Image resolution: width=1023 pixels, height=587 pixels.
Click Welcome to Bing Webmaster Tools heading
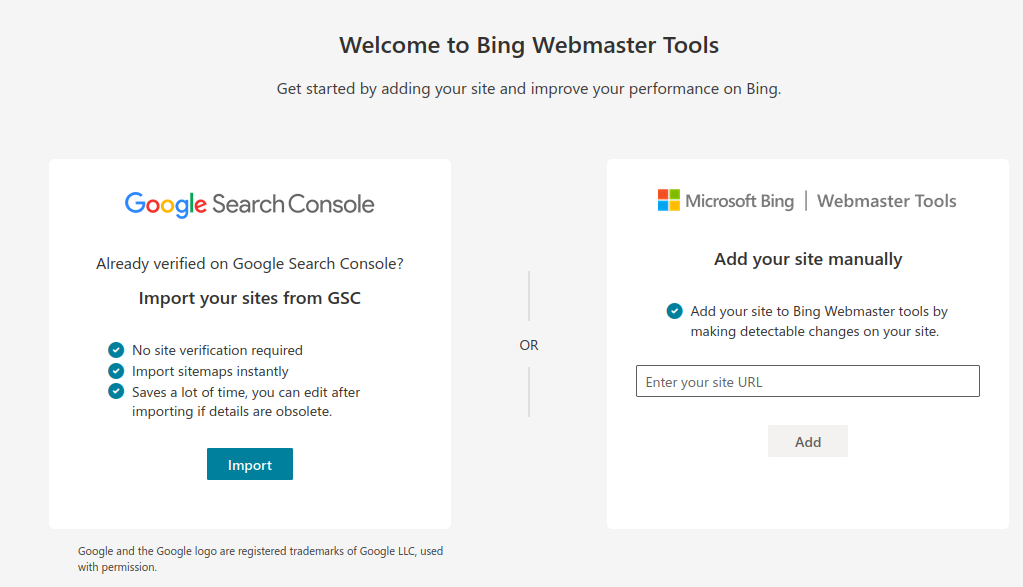(529, 45)
